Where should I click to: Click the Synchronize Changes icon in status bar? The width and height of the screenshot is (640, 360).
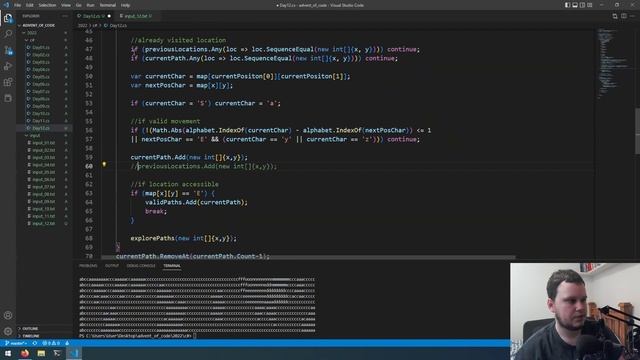pyautogui.click(x=35, y=343)
